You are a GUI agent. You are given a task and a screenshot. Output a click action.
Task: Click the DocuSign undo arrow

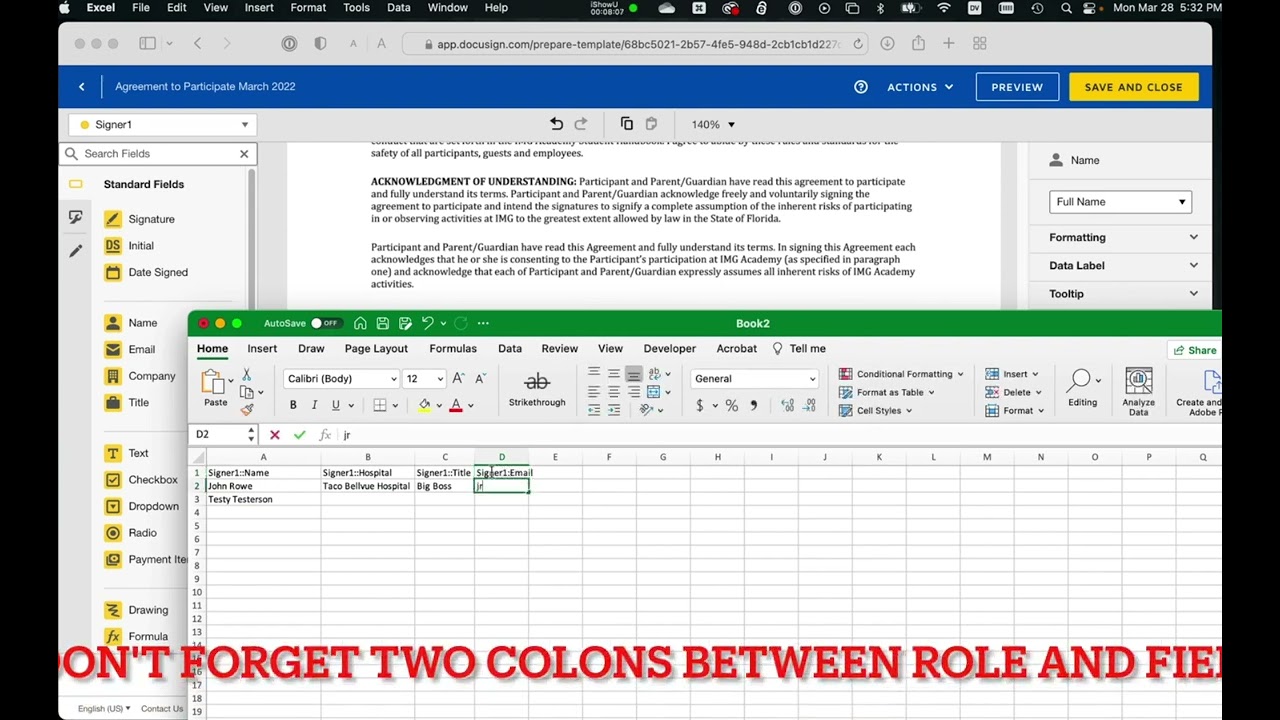click(557, 124)
